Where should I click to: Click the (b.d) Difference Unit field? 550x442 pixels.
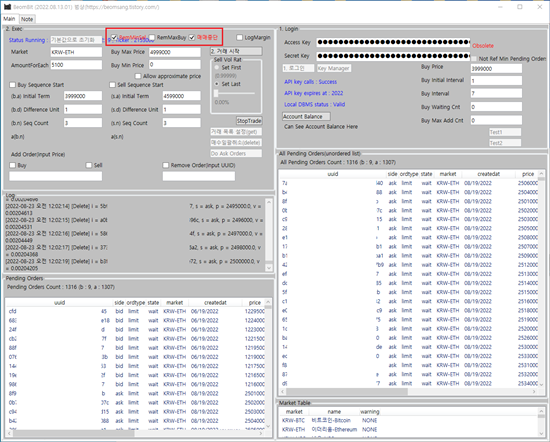(x=83, y=109)
